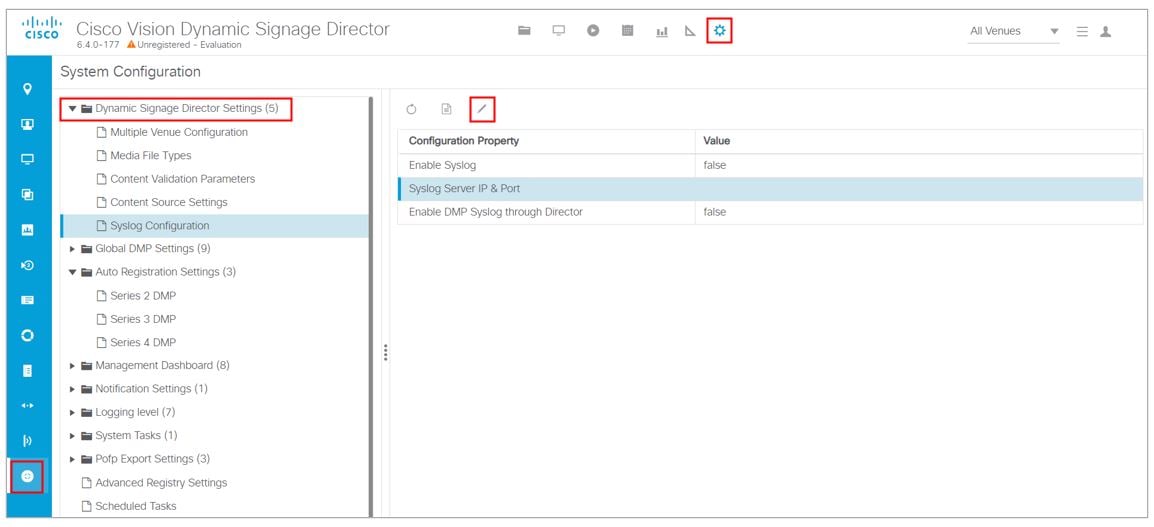Viewport: 1154px width, 527px height.
Task: Click the highlighted bottom sidebar system icon
Action: 28,476
